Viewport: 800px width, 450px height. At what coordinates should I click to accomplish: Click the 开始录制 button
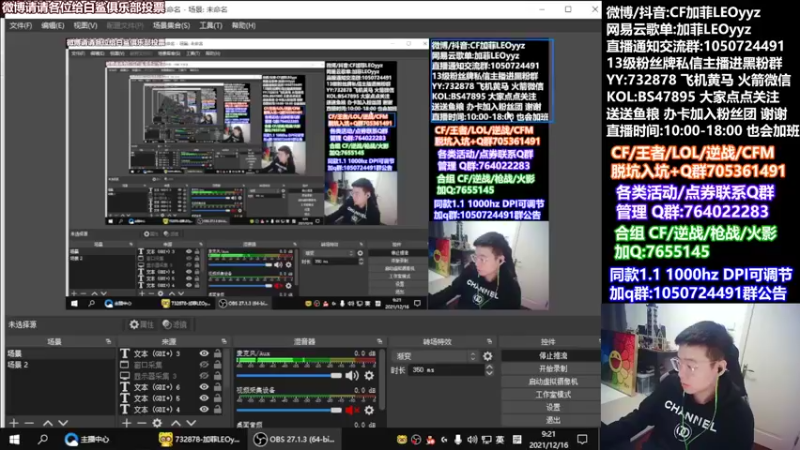tap(553, 368)
